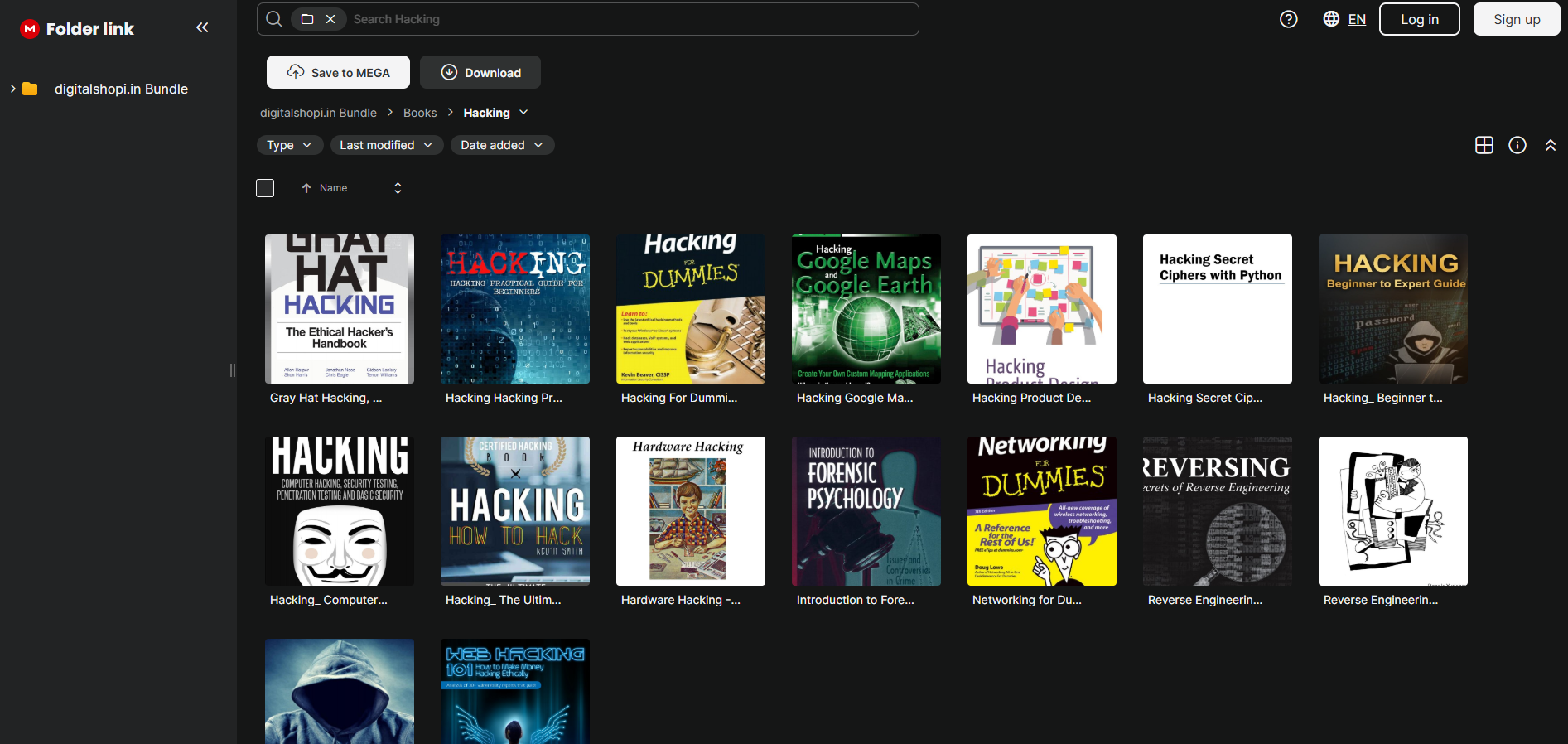Select file name 'Hacking_ Computer...'
The height and width of the screenshot is (744, 1568).
(328, 600)
